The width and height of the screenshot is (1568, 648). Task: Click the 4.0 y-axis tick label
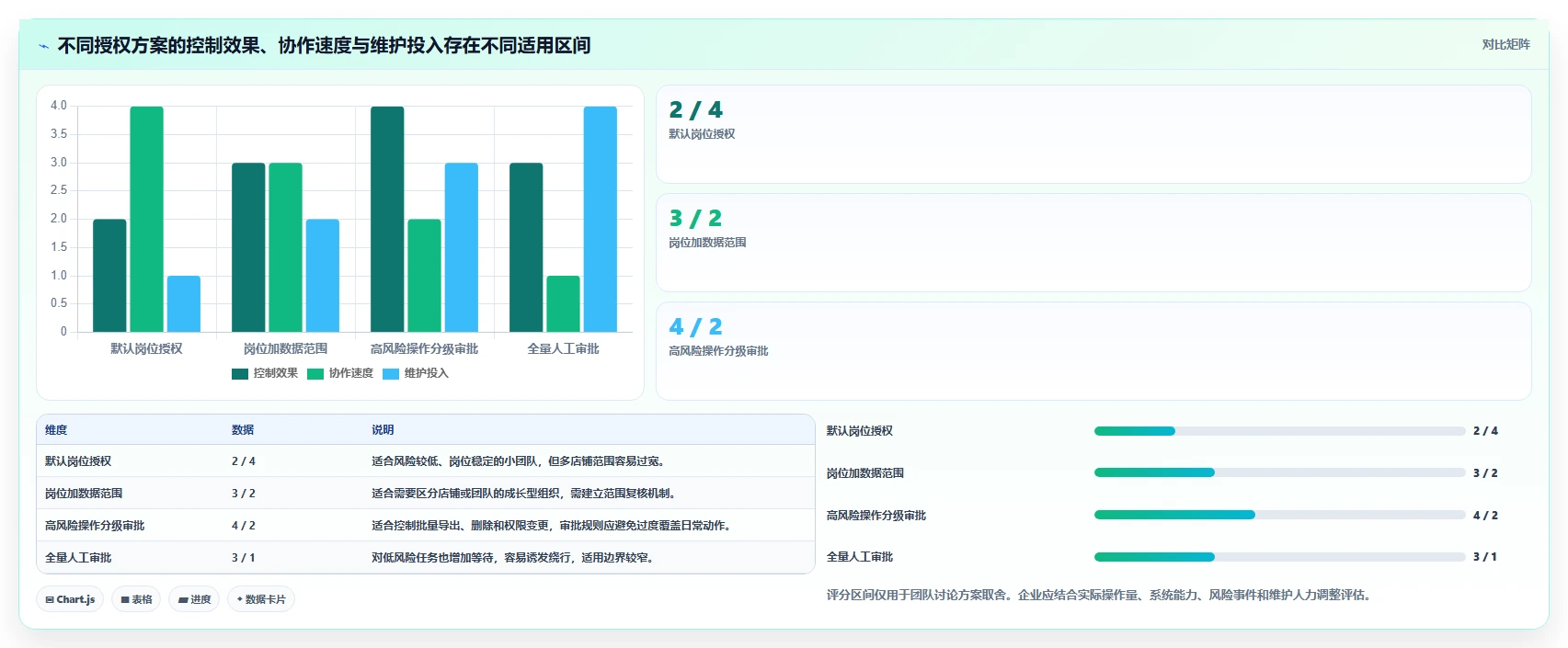pyautogui.click(x=59, y=106)
